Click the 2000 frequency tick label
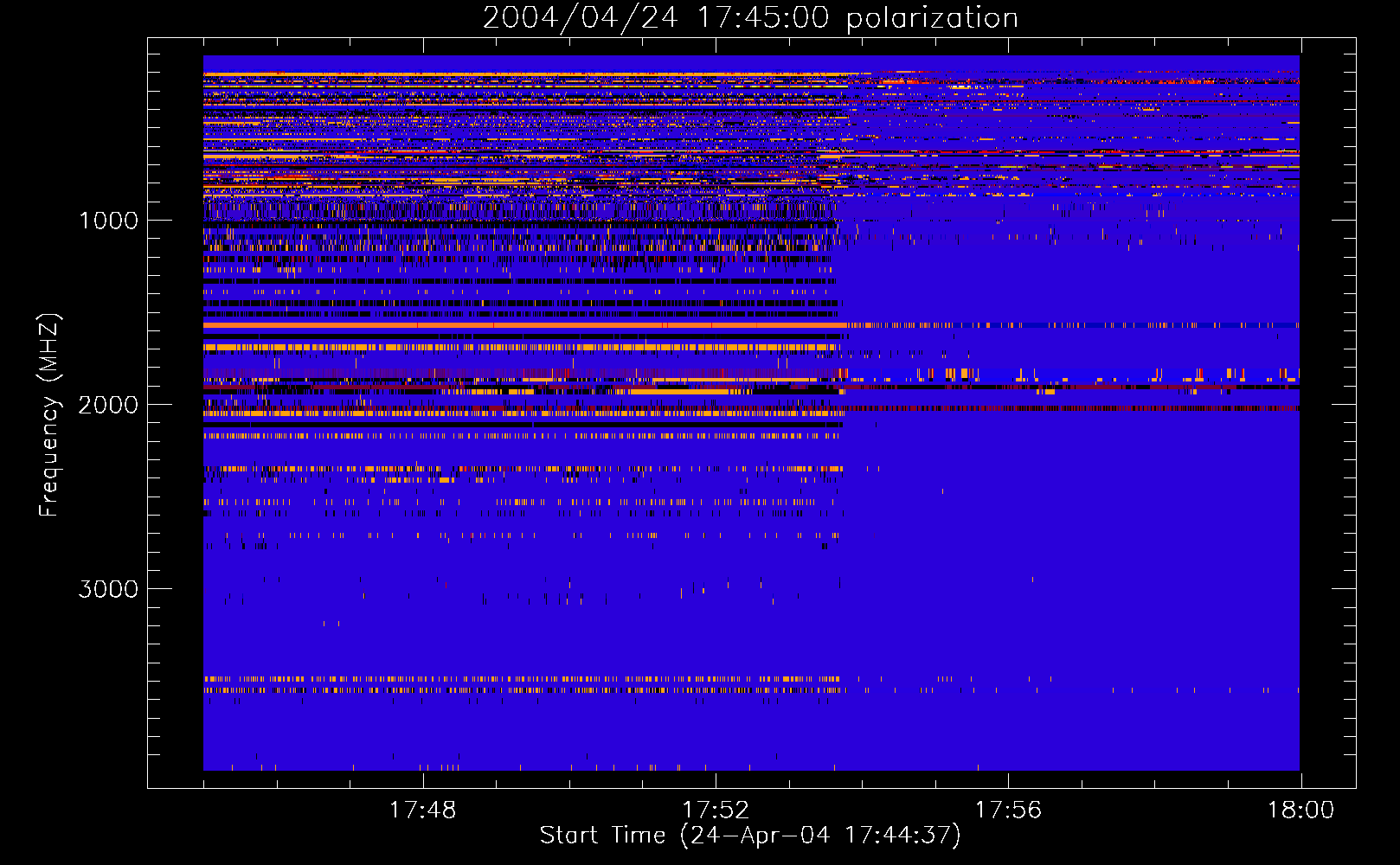Screen dimensions: 1400x865 pyautogui.click(x=108, y=405)
